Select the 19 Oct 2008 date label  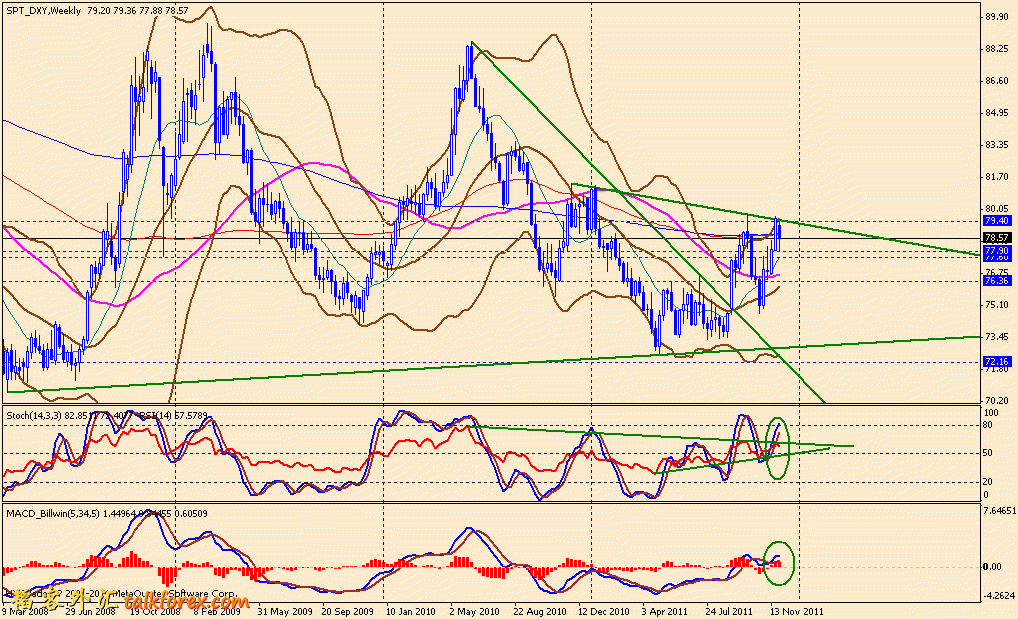[x=155, y=611]
